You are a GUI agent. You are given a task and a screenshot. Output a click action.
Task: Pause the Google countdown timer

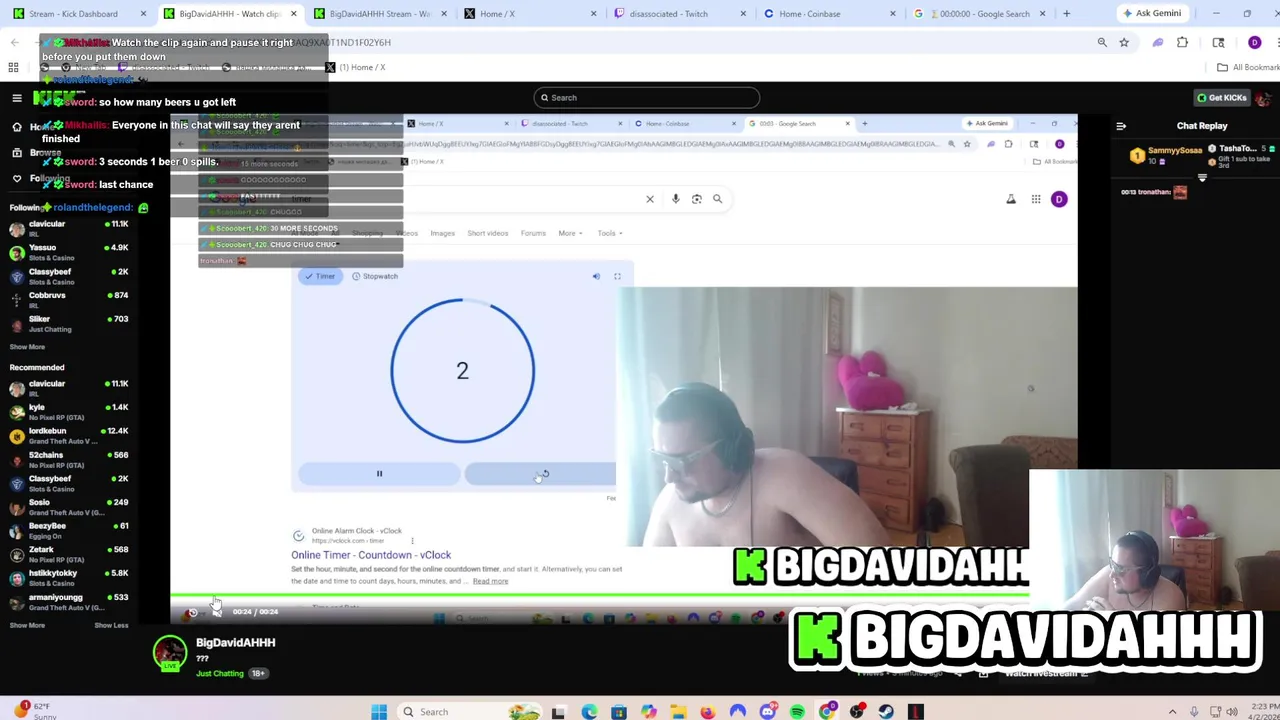(379, 474)
